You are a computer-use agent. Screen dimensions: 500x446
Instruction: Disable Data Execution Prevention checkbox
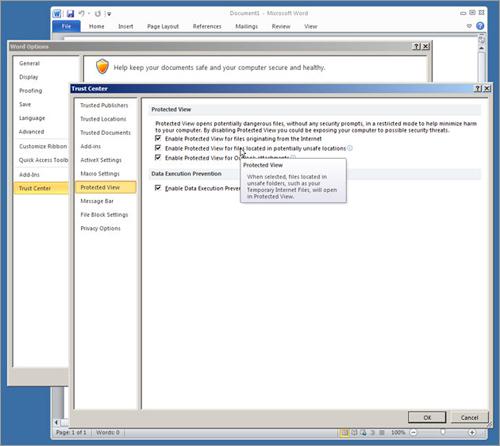tap(158, 188)
